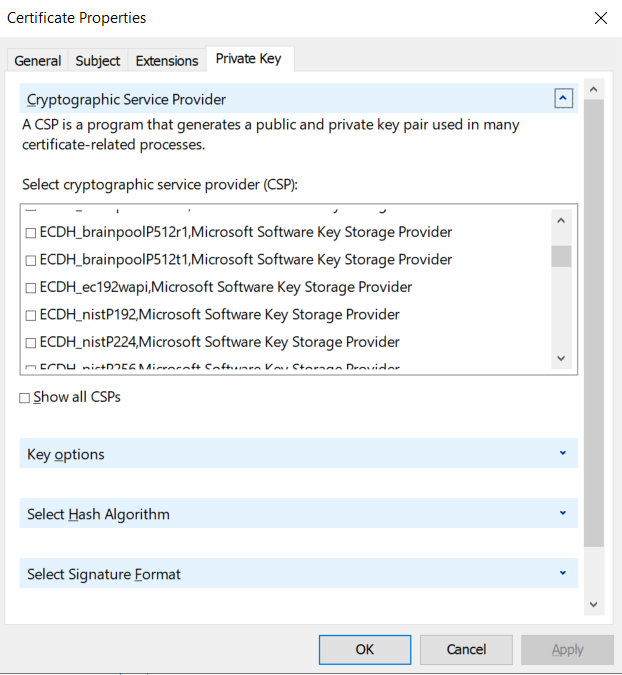Screen dimensions: 622x675
Task: Check ECDH_nistP192 provider checkbox
Action: point(31,316)
